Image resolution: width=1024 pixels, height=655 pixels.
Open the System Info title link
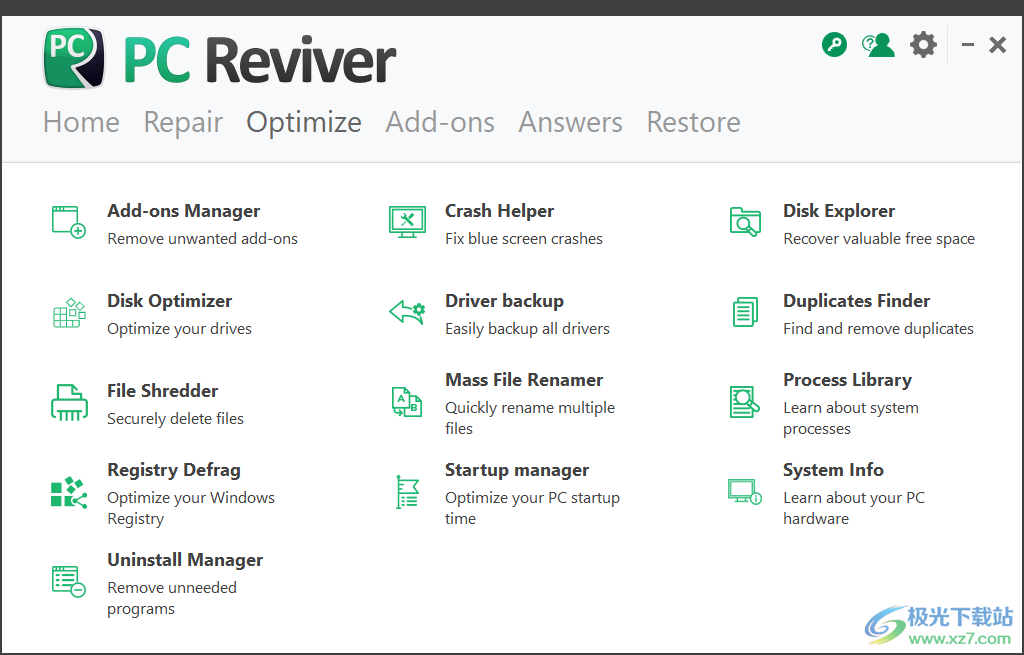click(x=833, y=470)
